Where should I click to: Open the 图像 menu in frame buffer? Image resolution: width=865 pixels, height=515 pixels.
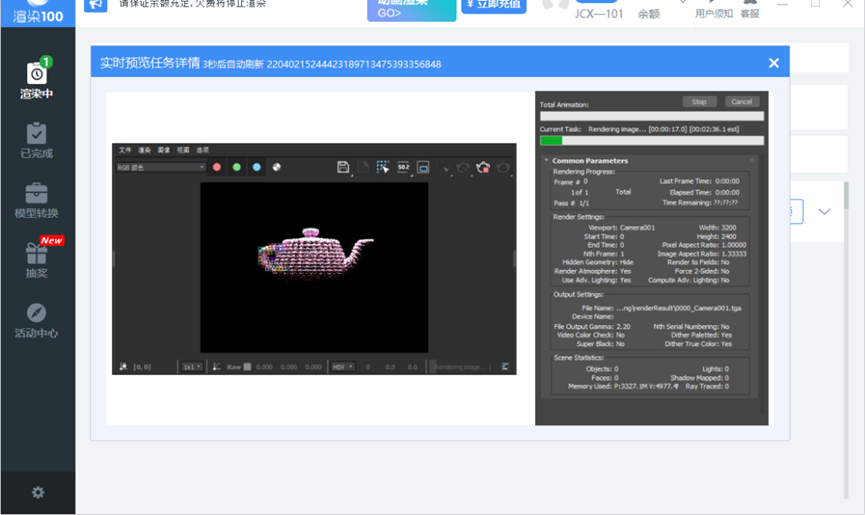pyautogui.click(x=164, y=150)
